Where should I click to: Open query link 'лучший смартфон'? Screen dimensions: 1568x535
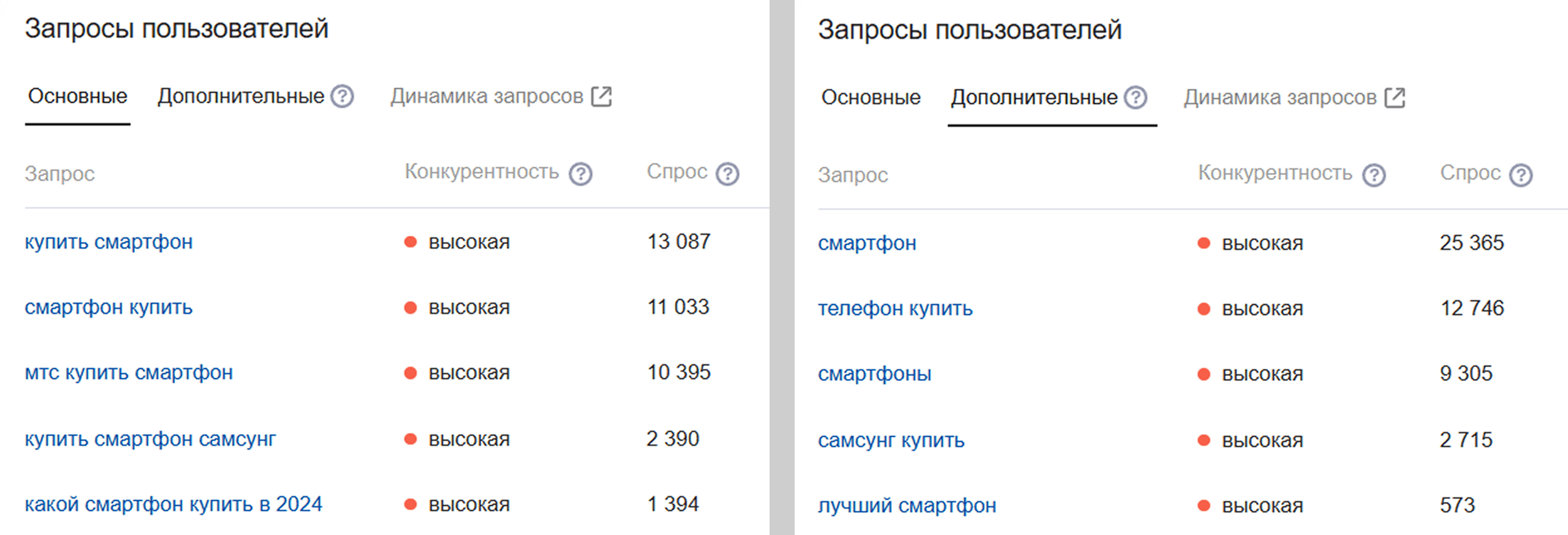[906, 505]
